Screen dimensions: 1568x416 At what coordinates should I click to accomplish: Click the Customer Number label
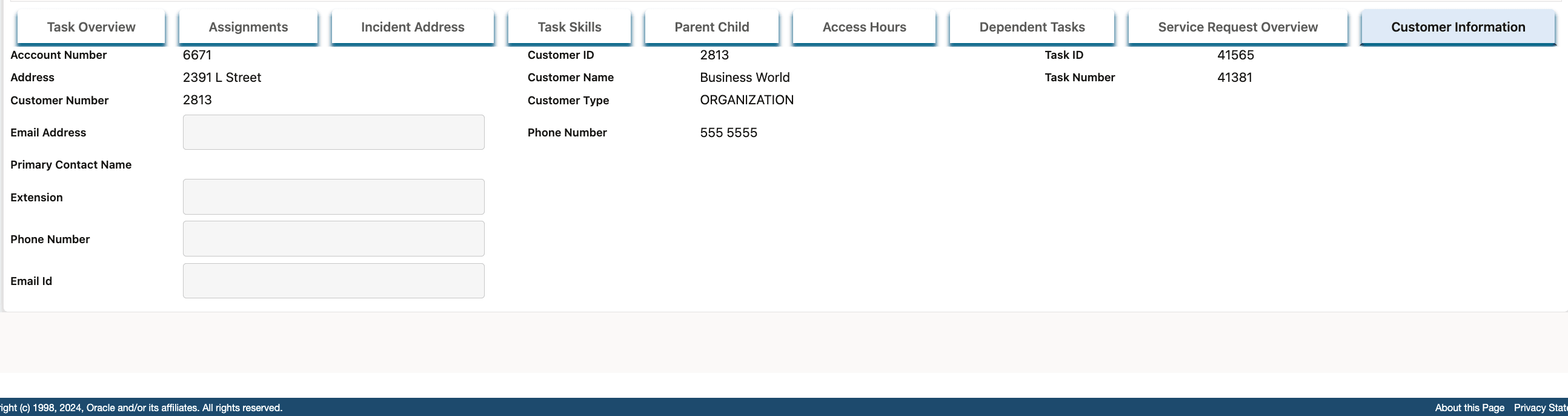pyautogui.click(x=59, y=101)
